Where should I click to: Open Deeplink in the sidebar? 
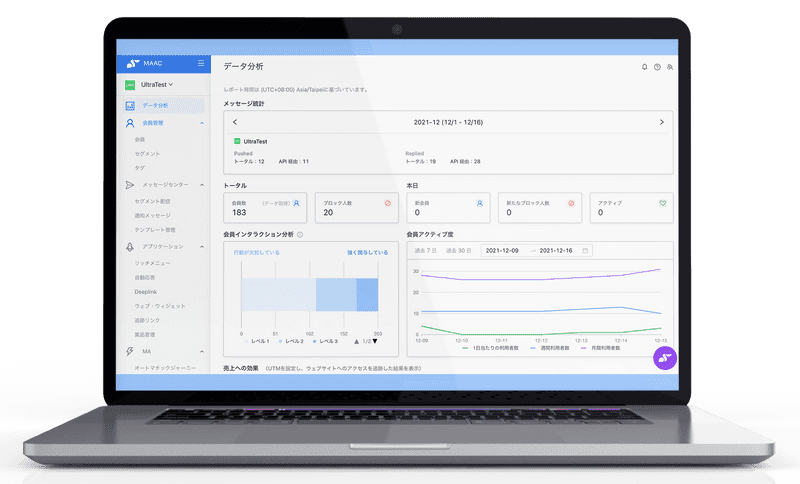[145, 292]
